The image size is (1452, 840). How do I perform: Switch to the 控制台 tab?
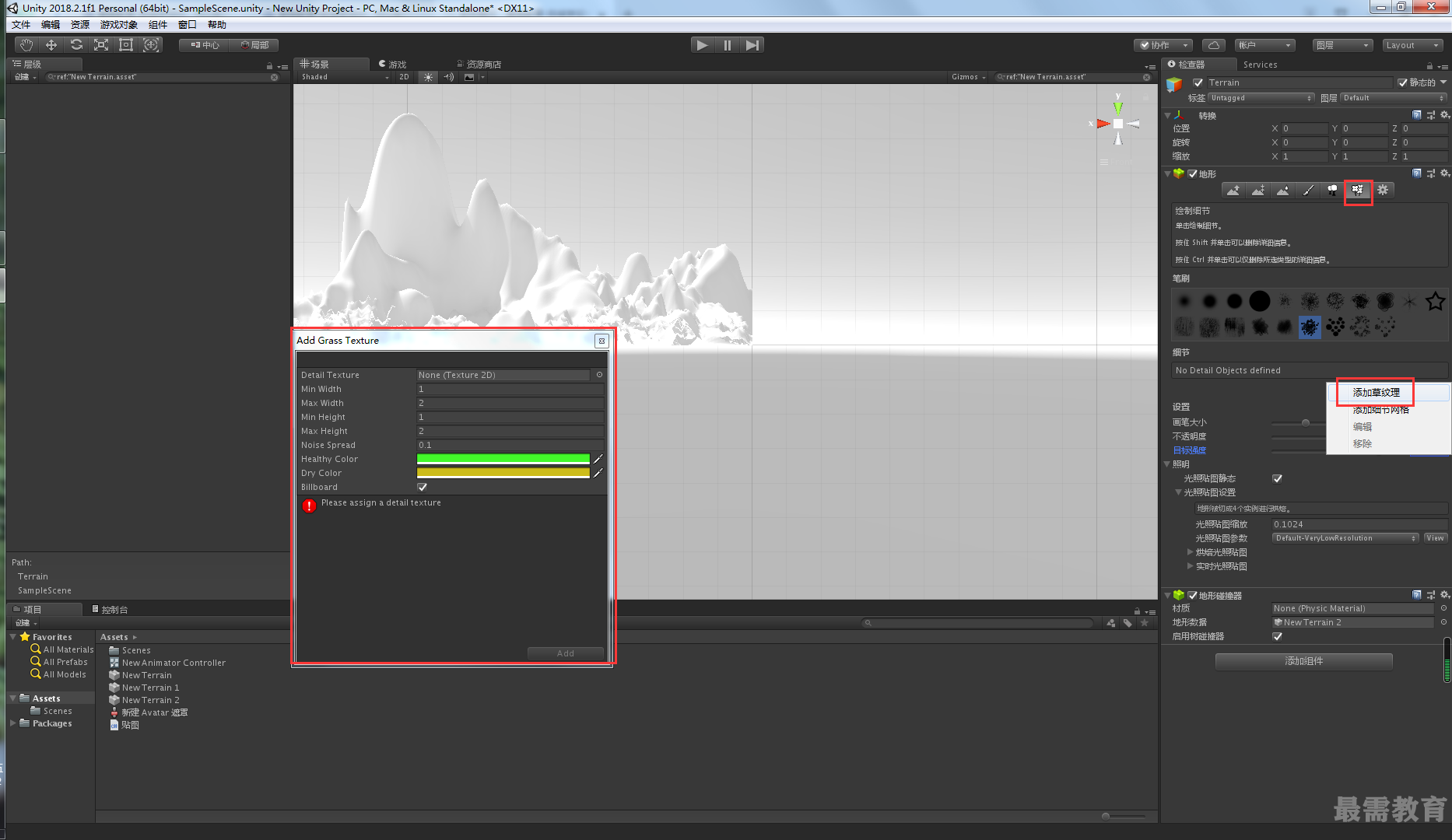click(x=110, y=610)
